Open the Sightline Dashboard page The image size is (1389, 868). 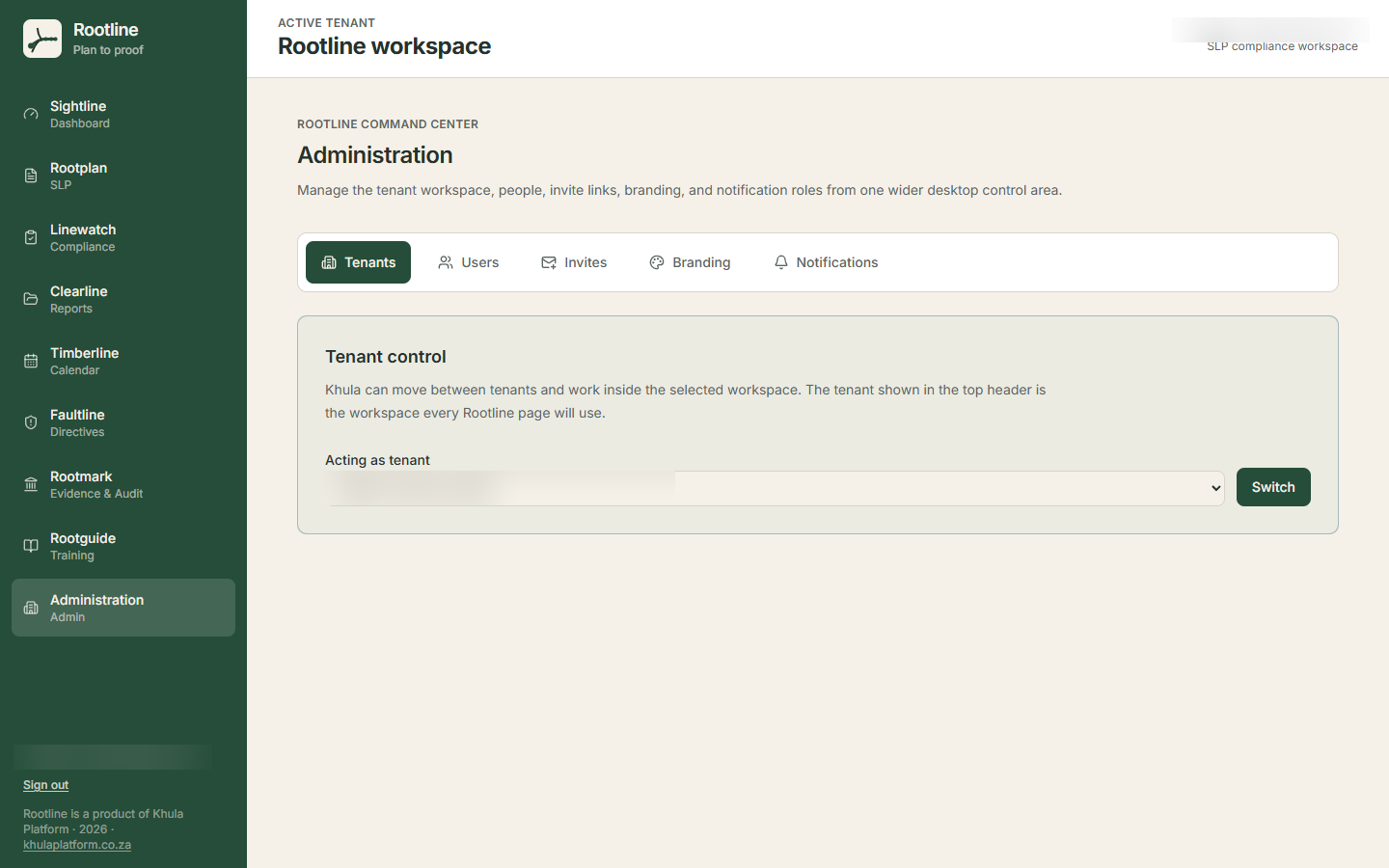pyautogui.click(x=123, y=114)
